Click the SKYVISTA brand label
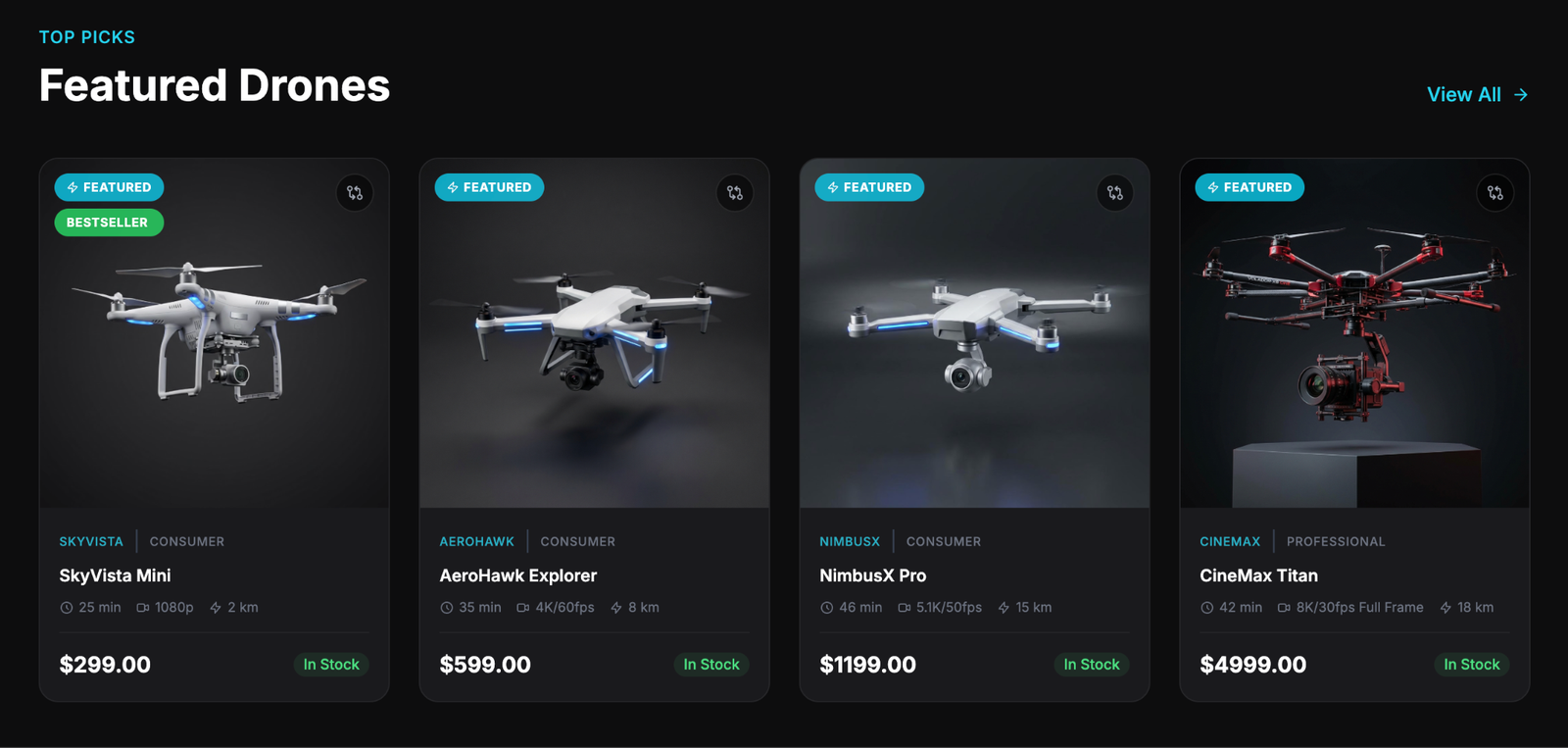1568x748 pixels. pos(91,541)
